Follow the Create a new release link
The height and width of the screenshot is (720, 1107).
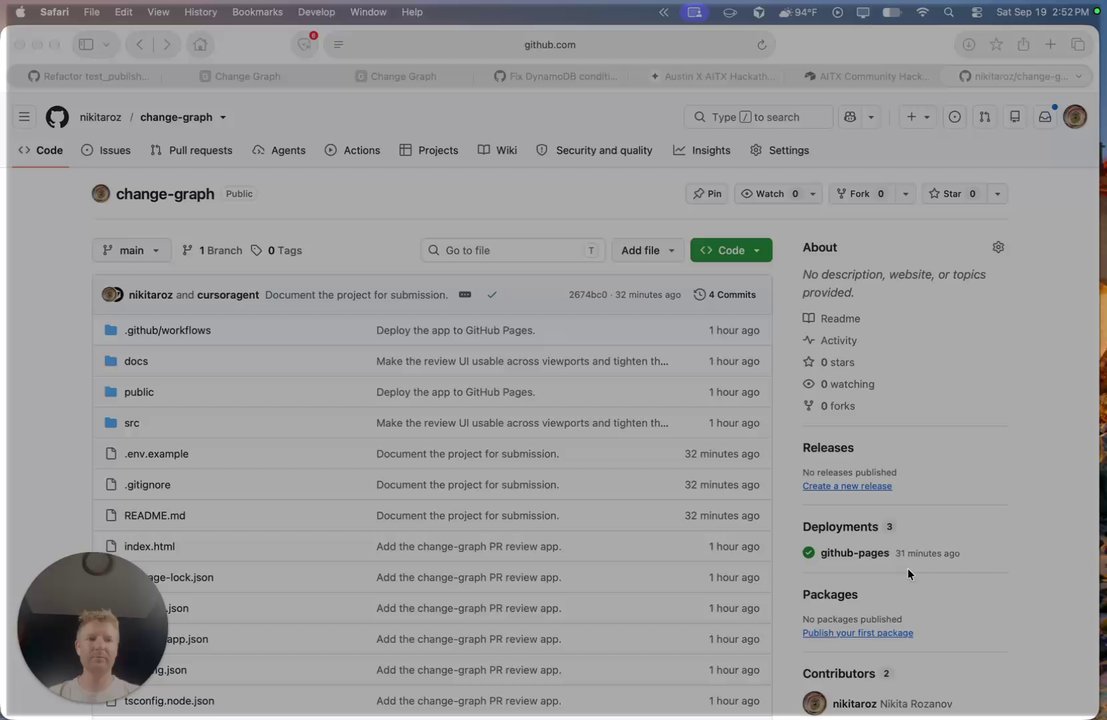846,486
